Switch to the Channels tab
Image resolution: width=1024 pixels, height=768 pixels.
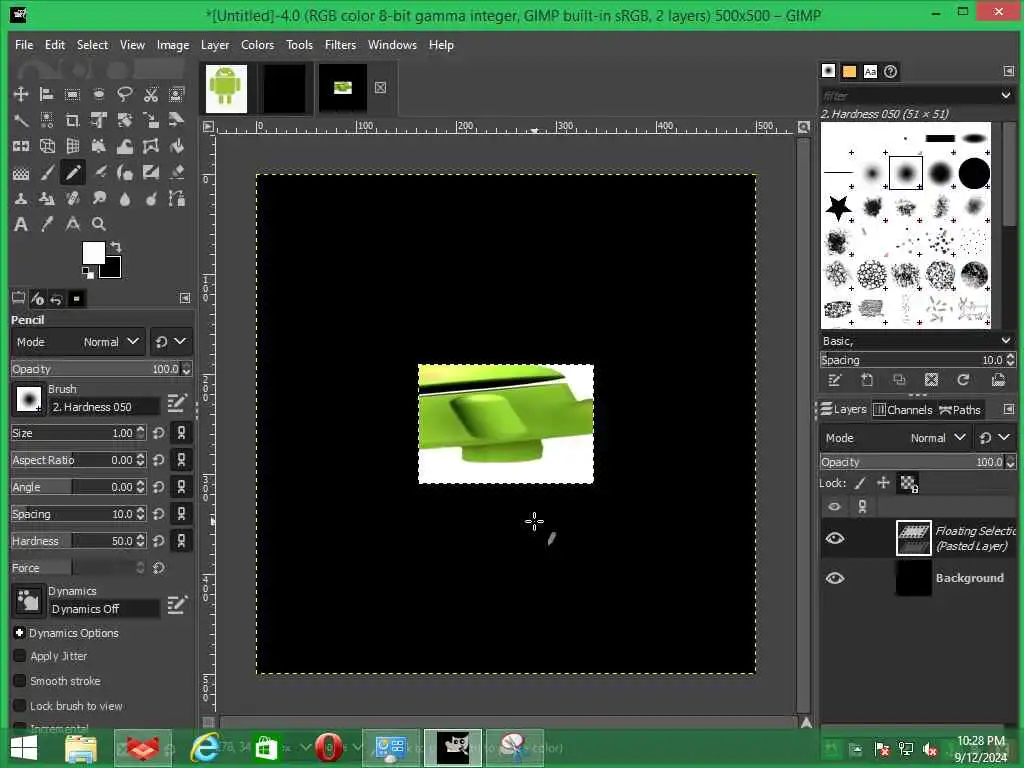[x=903, y=409]
